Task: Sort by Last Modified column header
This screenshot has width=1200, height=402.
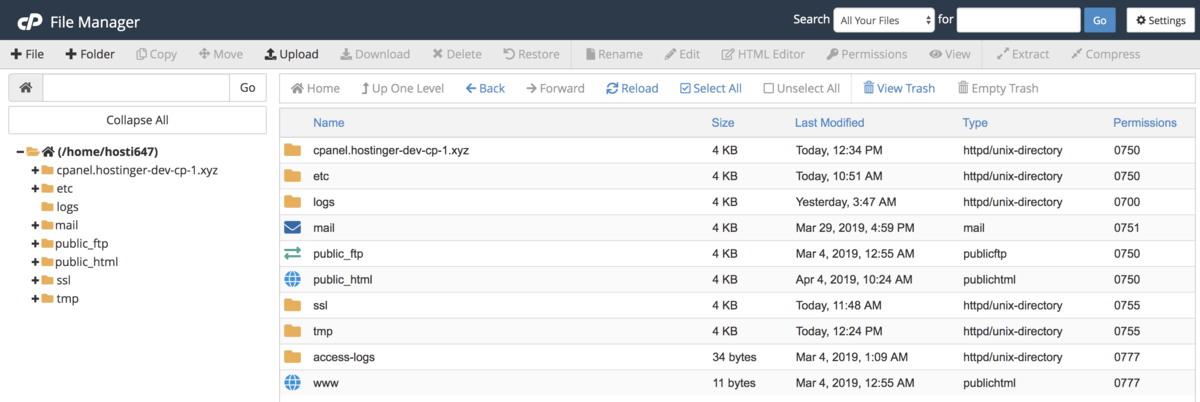Action: [x=829, y=123]
